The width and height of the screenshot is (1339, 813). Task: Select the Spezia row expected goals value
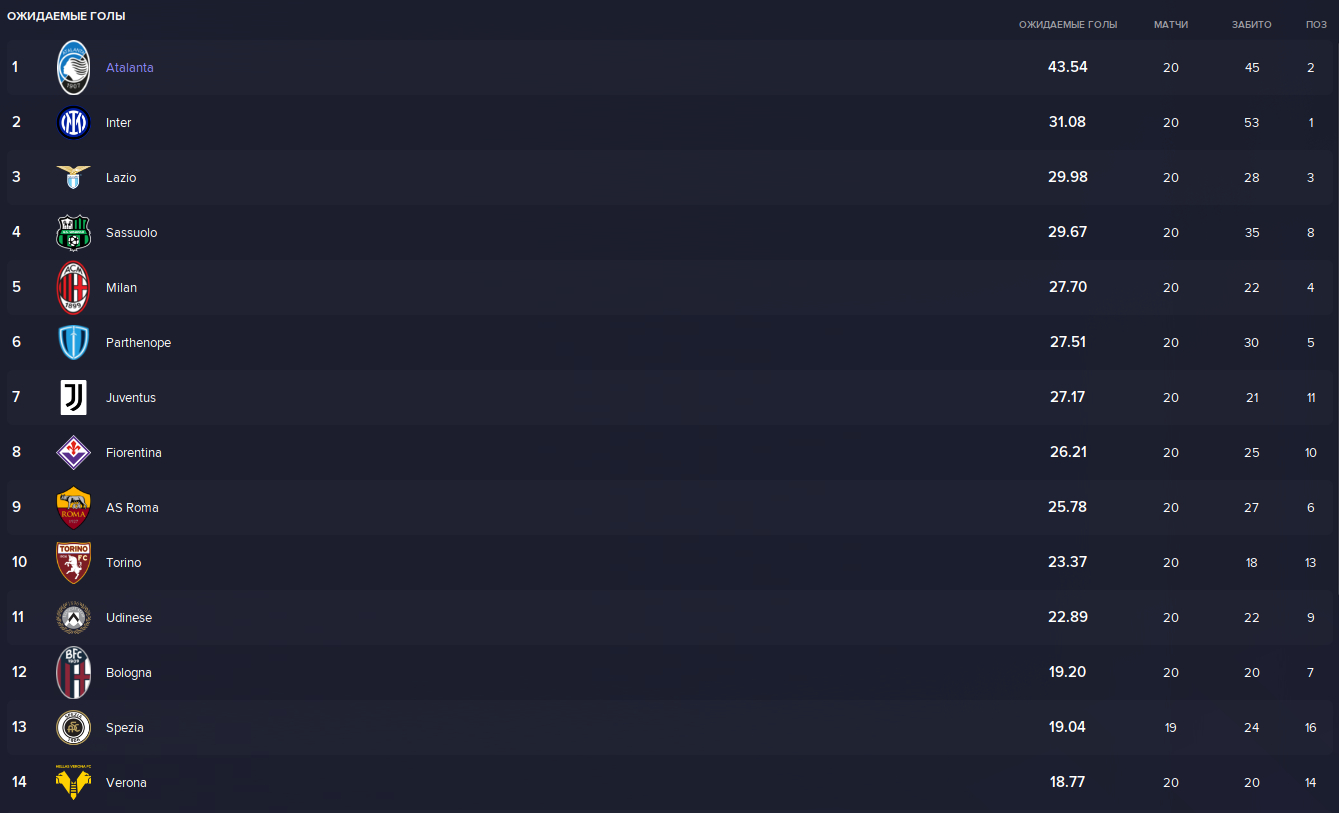[1068, 727]
